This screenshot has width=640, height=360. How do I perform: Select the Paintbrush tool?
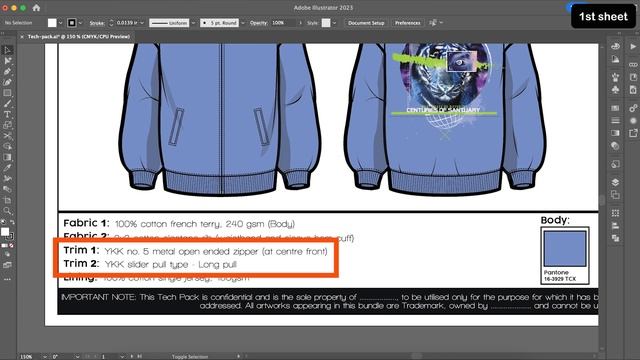7,104
